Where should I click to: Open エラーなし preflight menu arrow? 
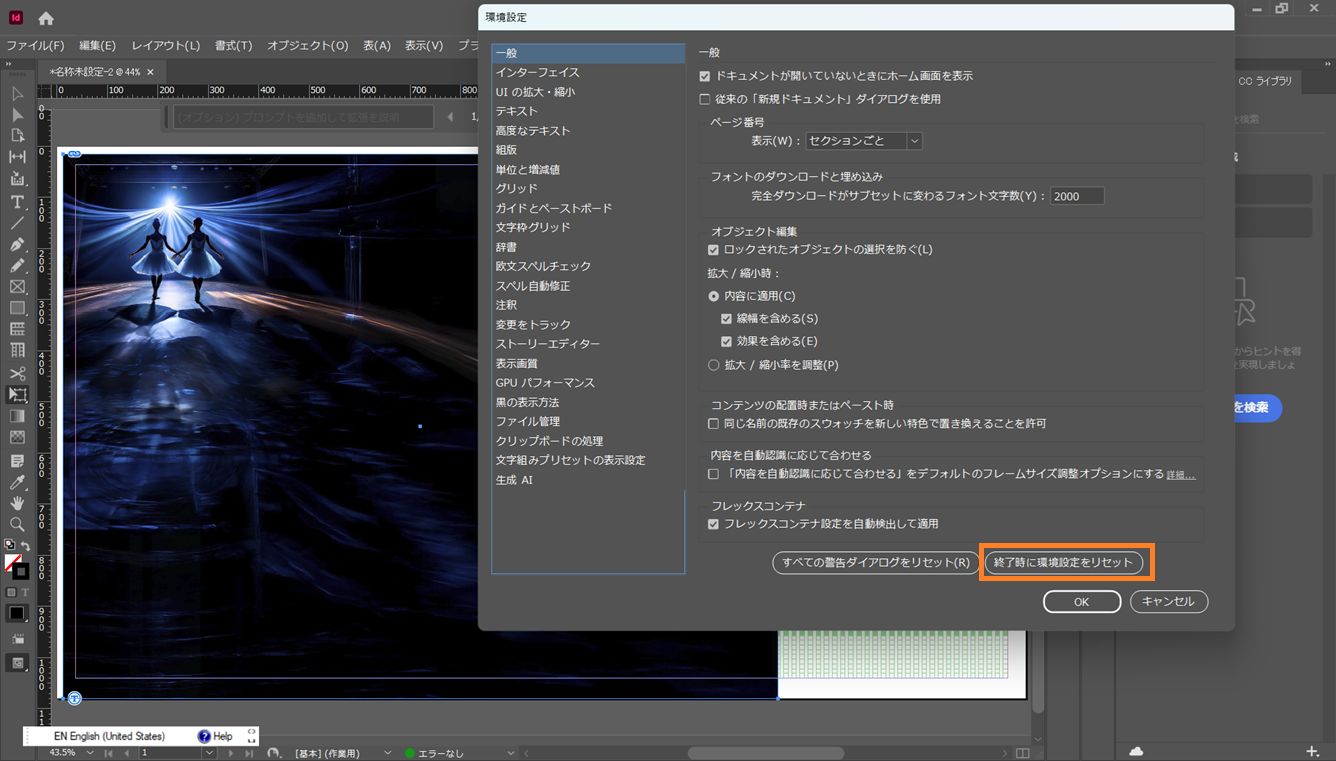511,752
